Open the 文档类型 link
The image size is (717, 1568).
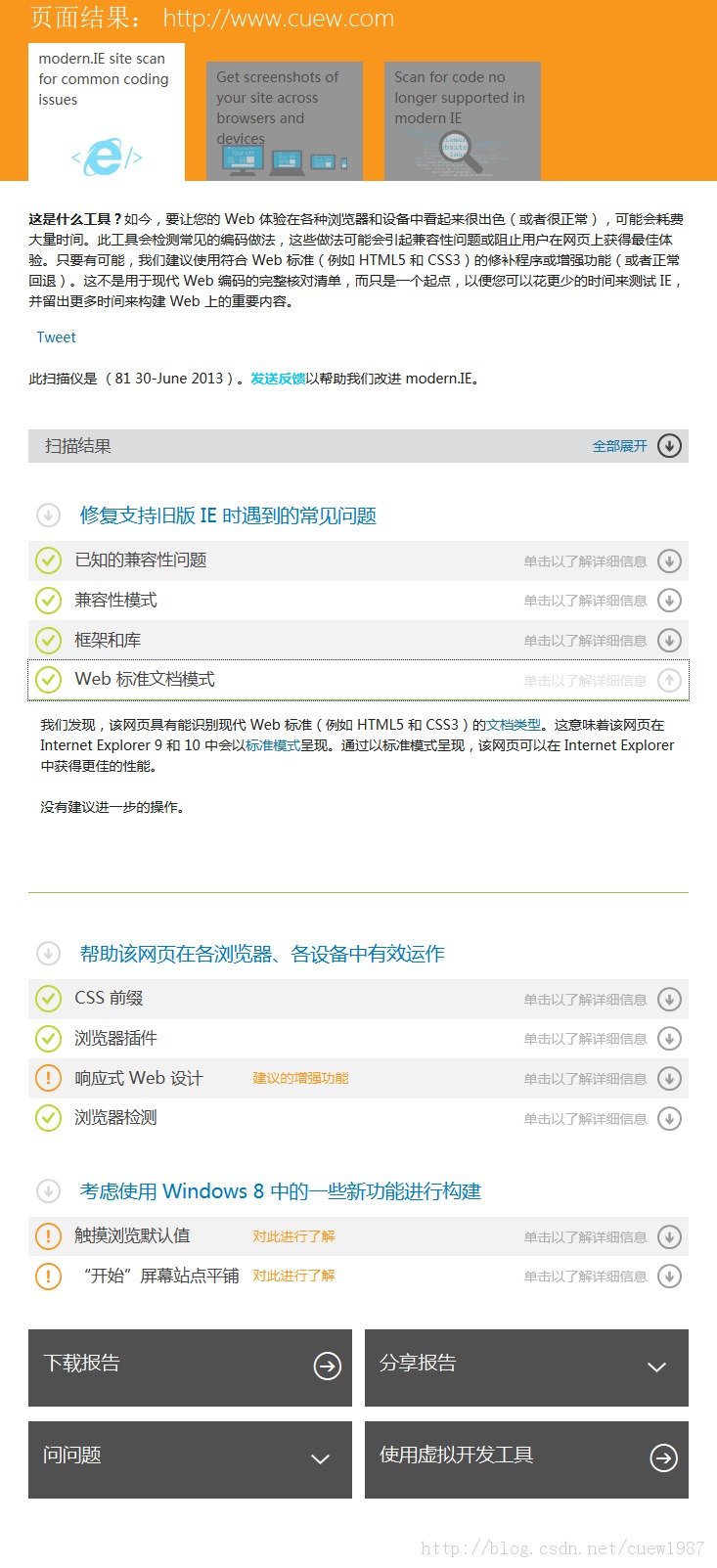coord(514,725)
